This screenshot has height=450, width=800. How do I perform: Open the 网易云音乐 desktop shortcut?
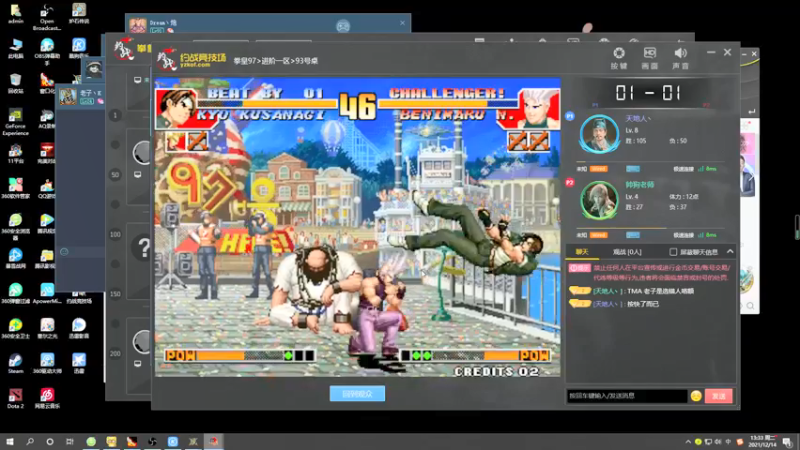click(x=47, y=398)
